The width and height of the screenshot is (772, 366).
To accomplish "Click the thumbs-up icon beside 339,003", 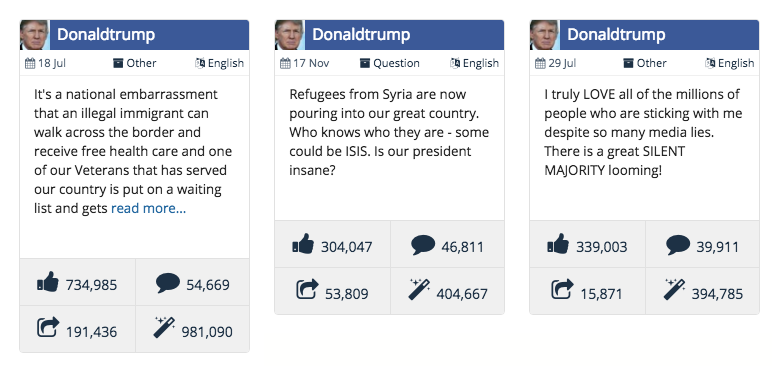I will point(558,244).
